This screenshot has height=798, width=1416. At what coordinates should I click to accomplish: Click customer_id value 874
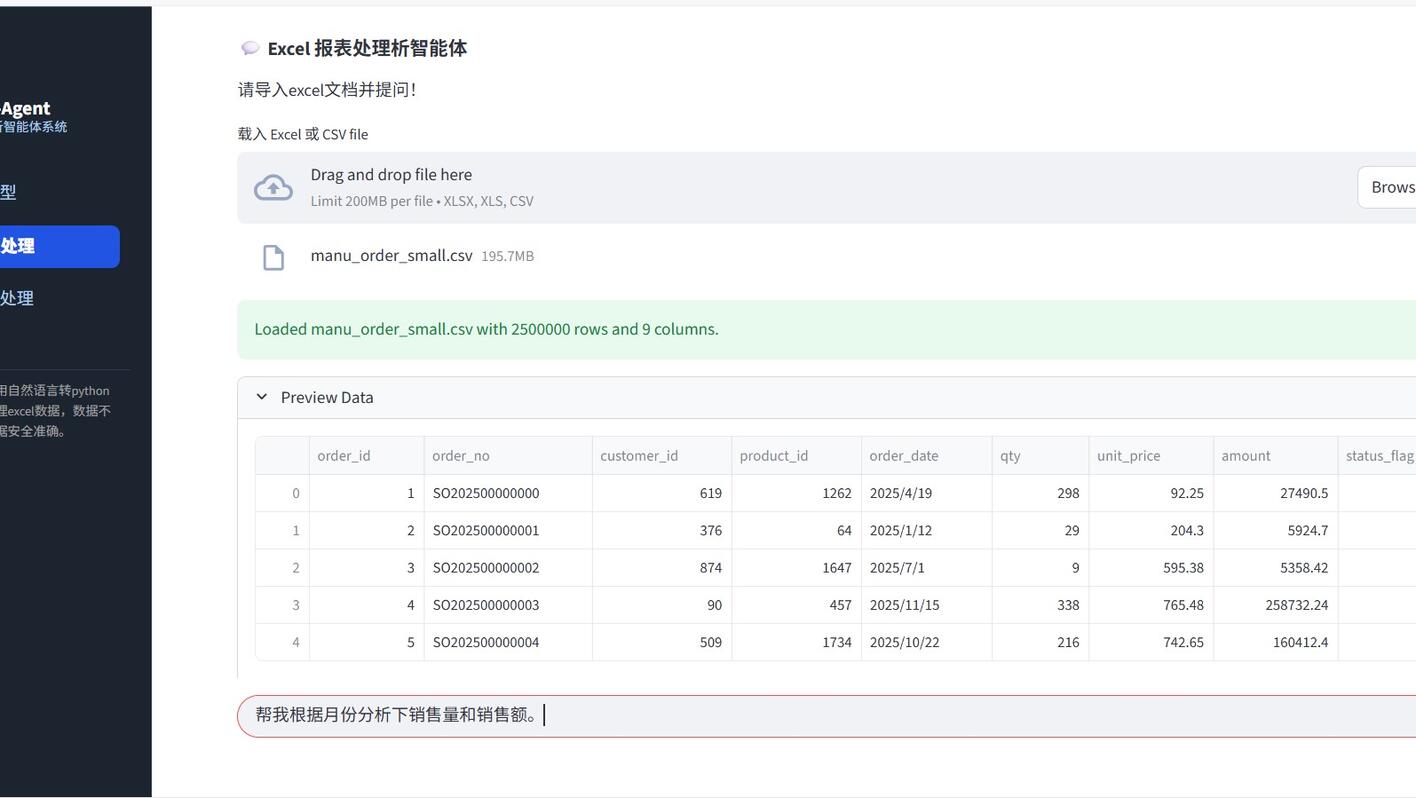[662, 568]
